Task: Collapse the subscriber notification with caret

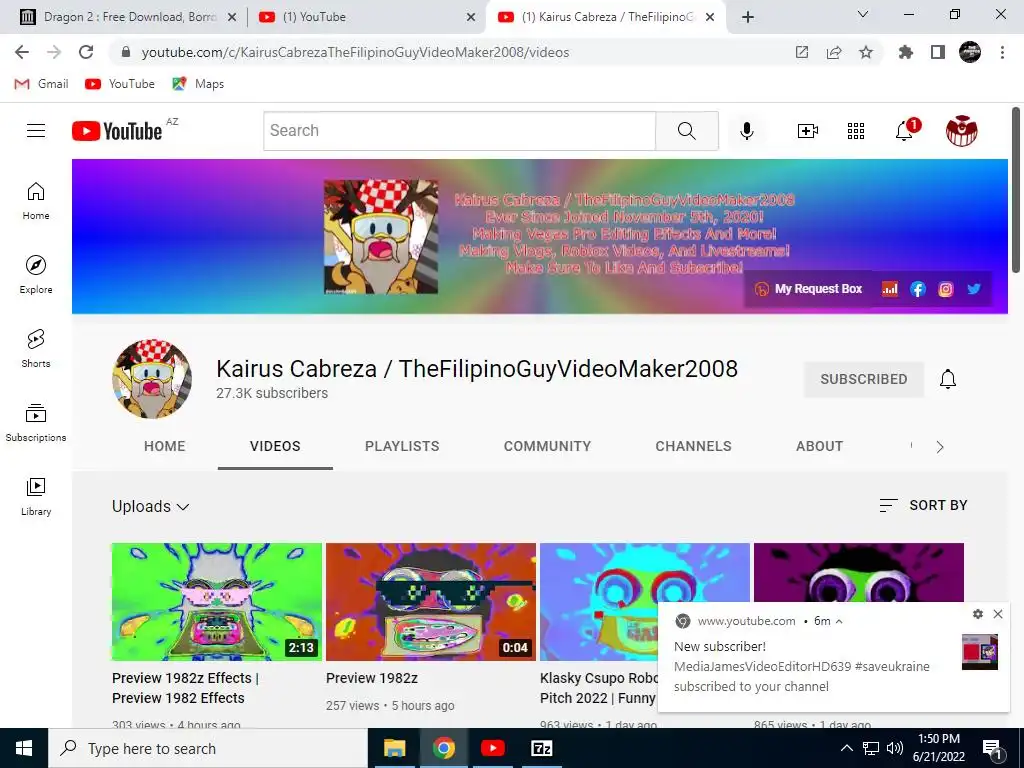Action: pyautogui.click(x=839, y=621)
